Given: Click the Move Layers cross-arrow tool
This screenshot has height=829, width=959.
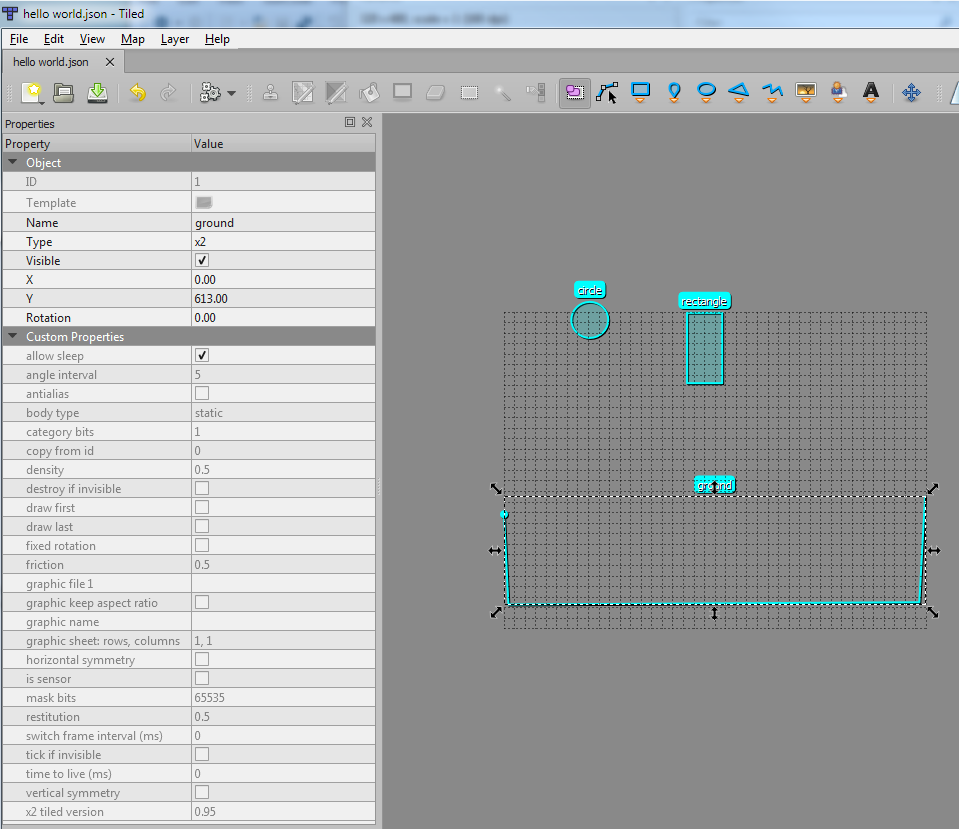Looking at the screenshot, I should click(911, 93).
